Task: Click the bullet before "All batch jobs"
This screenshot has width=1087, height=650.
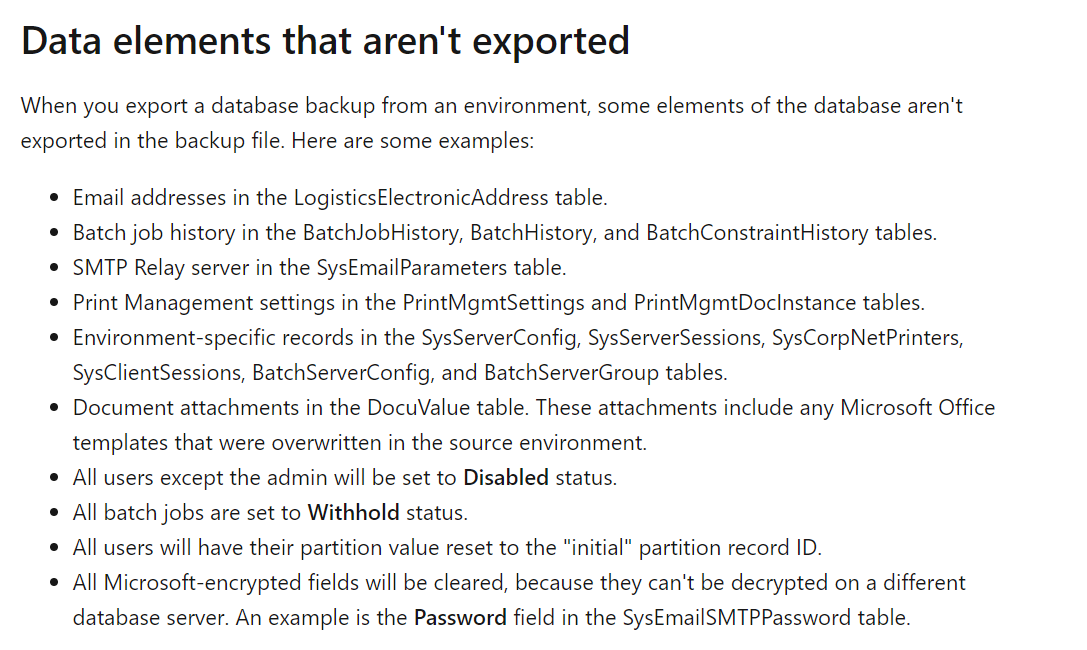Action: (x=55, y=513)
